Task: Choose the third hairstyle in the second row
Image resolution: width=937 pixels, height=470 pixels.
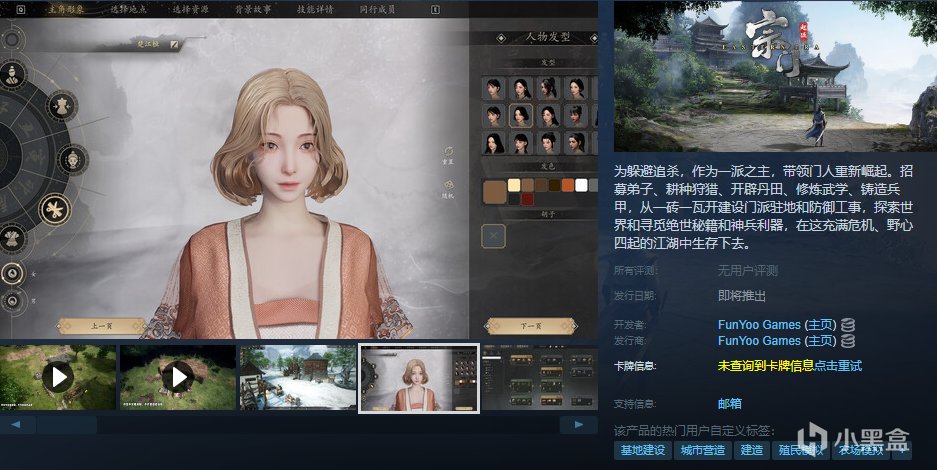Action: [x=549, y=116]
